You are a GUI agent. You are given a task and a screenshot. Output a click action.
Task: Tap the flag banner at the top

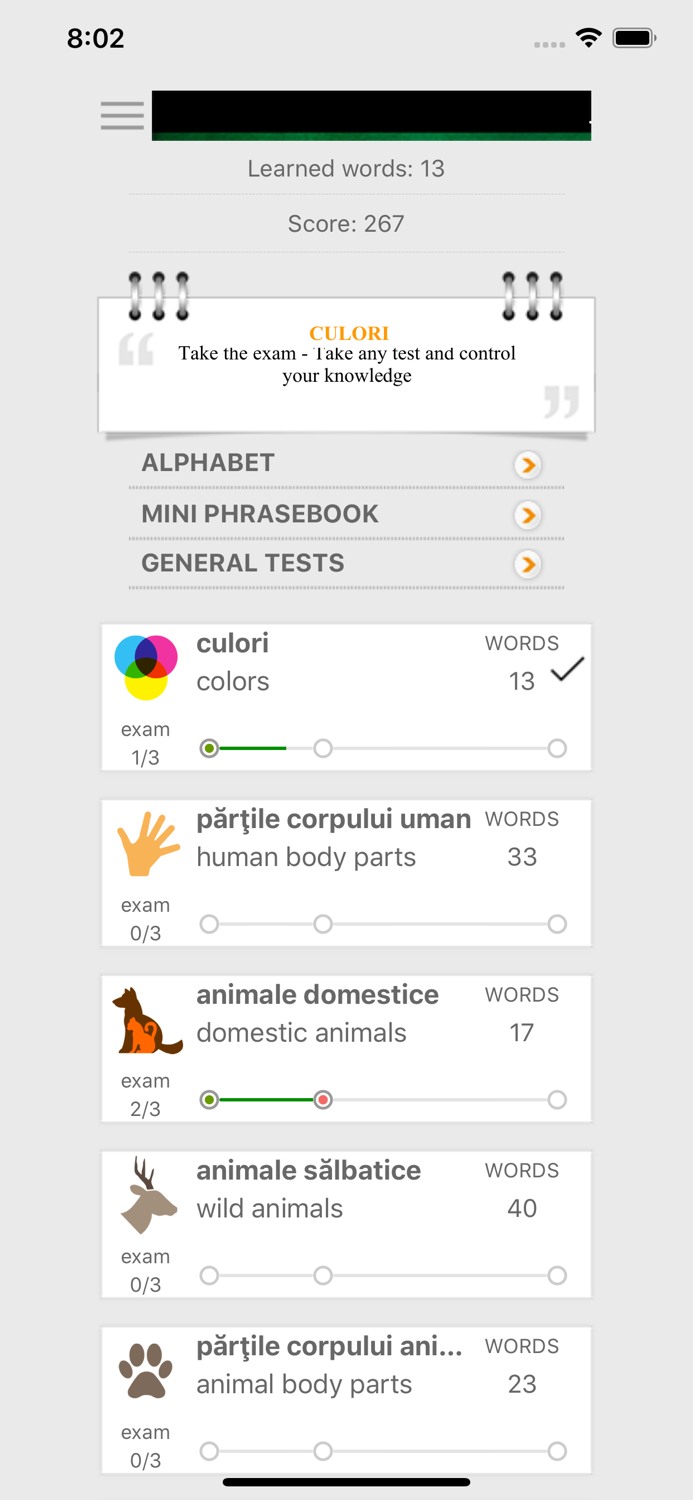pos(372,115)
